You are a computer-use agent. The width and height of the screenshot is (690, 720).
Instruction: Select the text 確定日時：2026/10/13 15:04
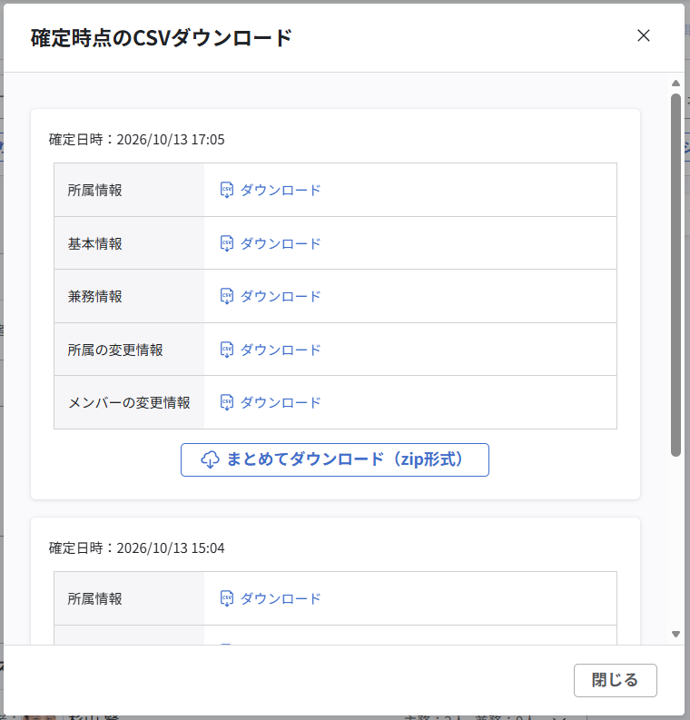(x=137, y=548)
